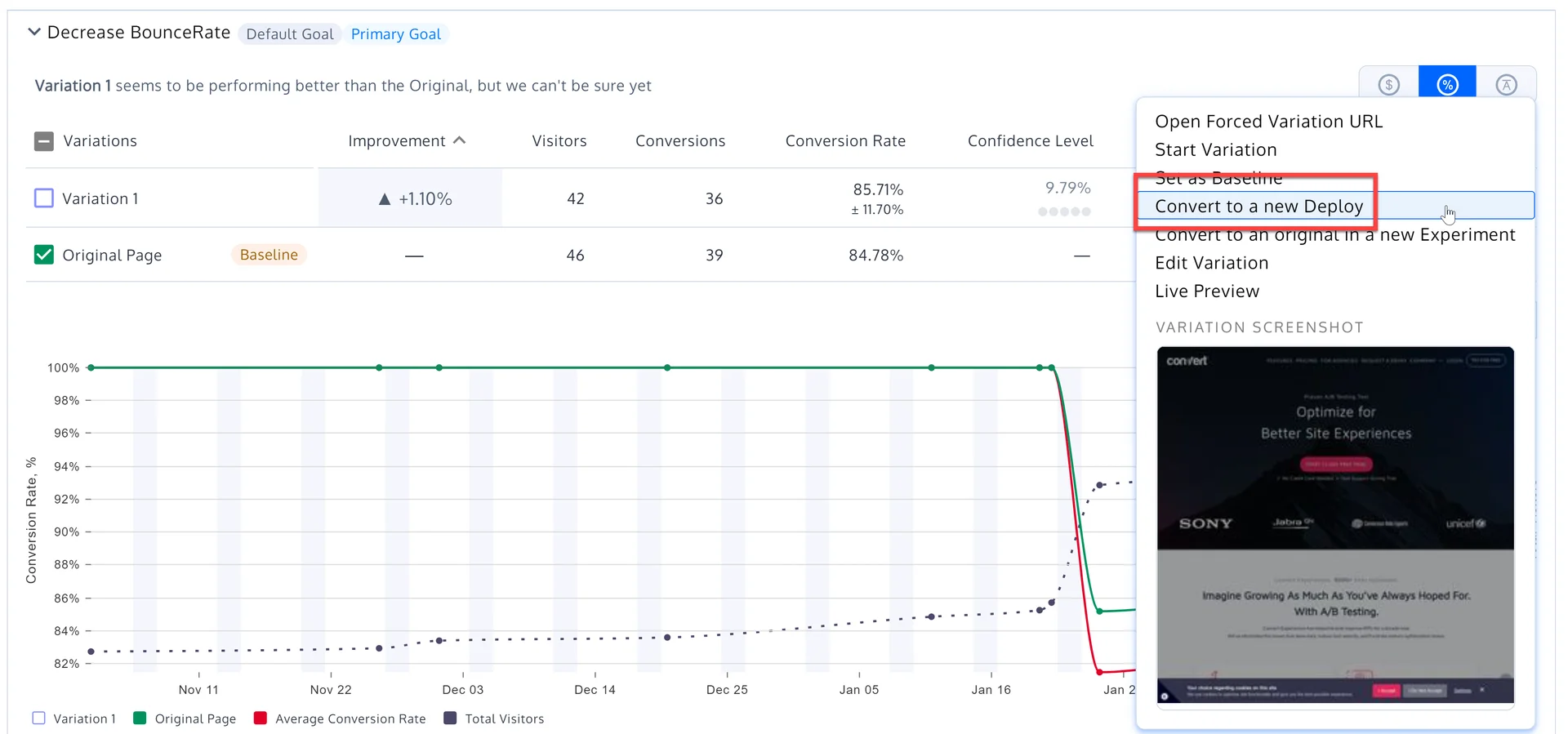Switch to the dollar revenue view icon

[1388, 84]
